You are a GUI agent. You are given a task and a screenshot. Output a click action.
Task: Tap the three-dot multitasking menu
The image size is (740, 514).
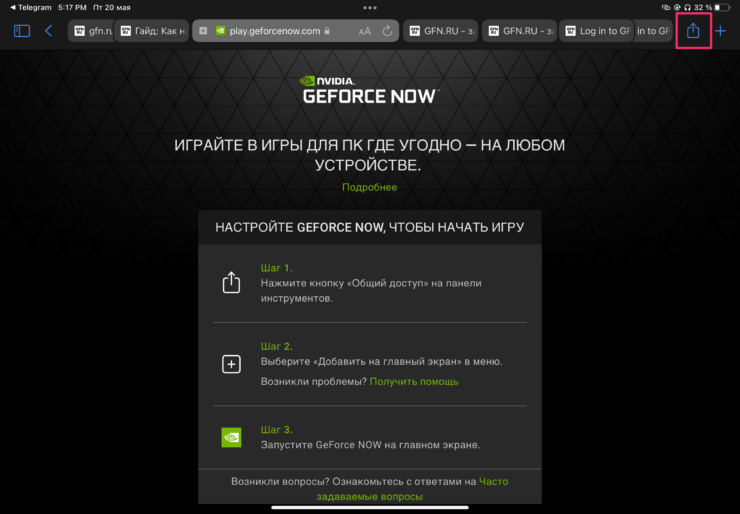(370, 8)
